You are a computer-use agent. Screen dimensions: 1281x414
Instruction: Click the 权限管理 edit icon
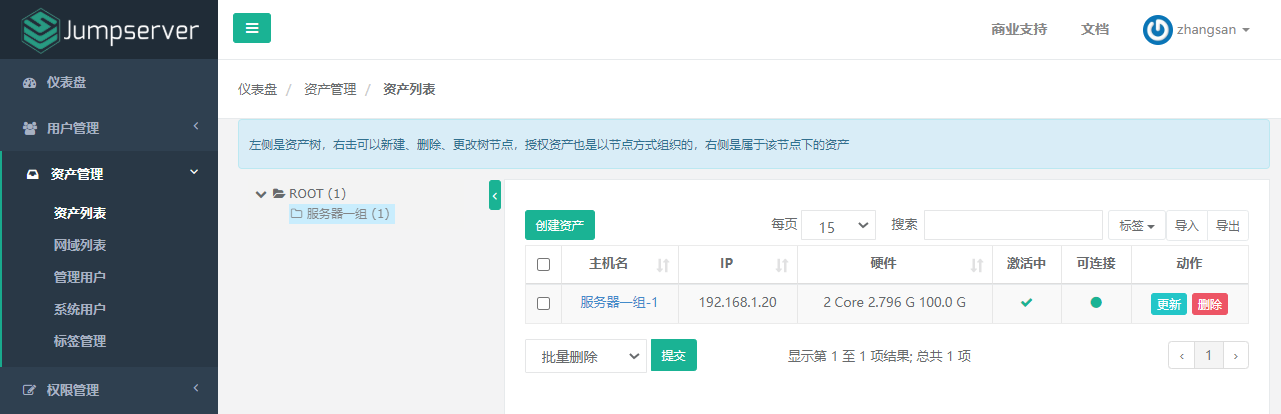click(29, 390)
